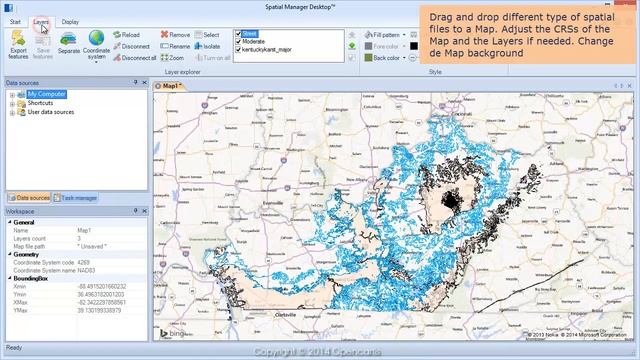Click Export features in the ribbon

point(18,45)
